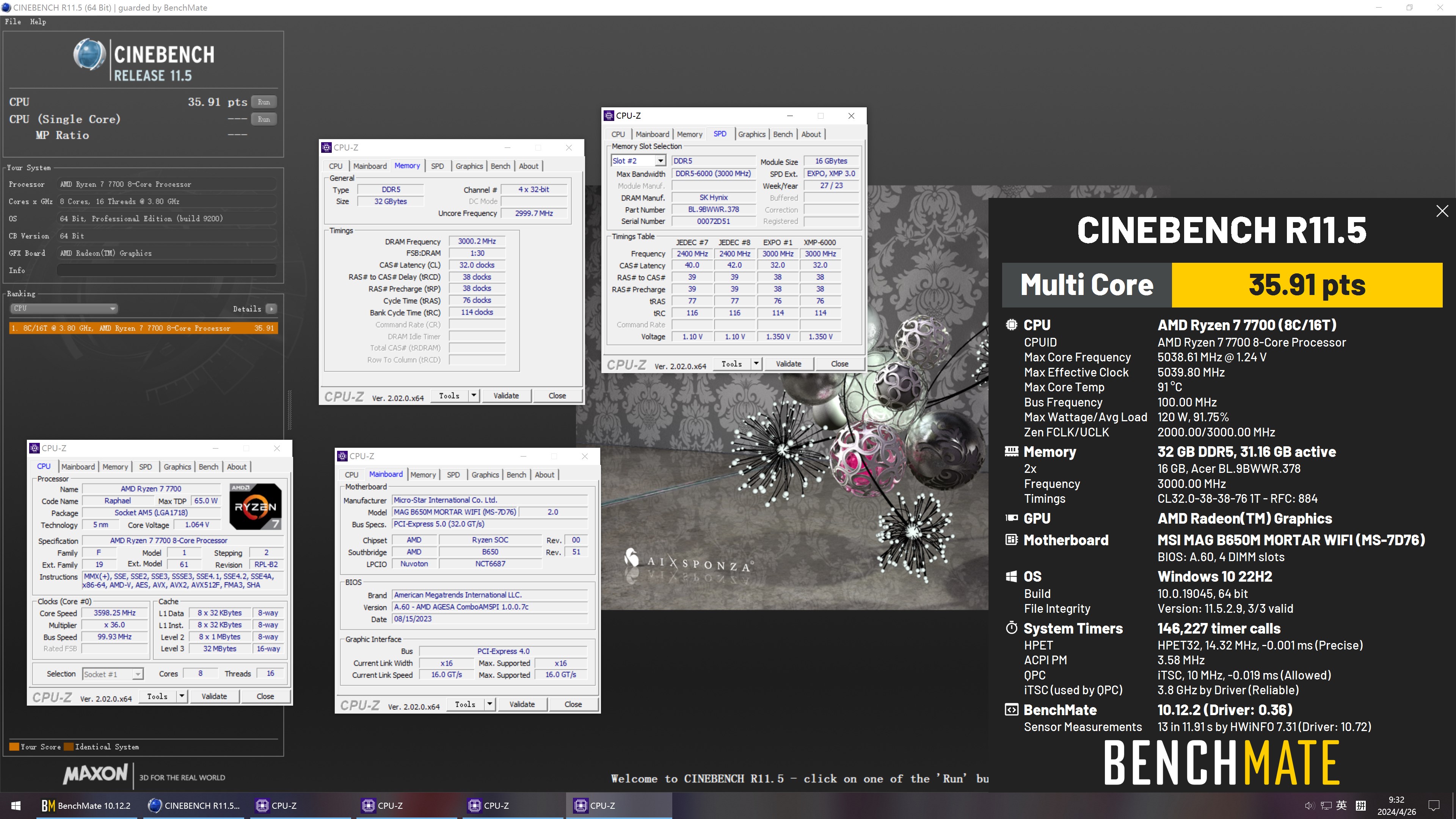Image resolution: width=1456 pixels, height=819 pixels.
Task: Select the ranking row with score 35.91
Action: pyautogui.click(x=144, y=328)
